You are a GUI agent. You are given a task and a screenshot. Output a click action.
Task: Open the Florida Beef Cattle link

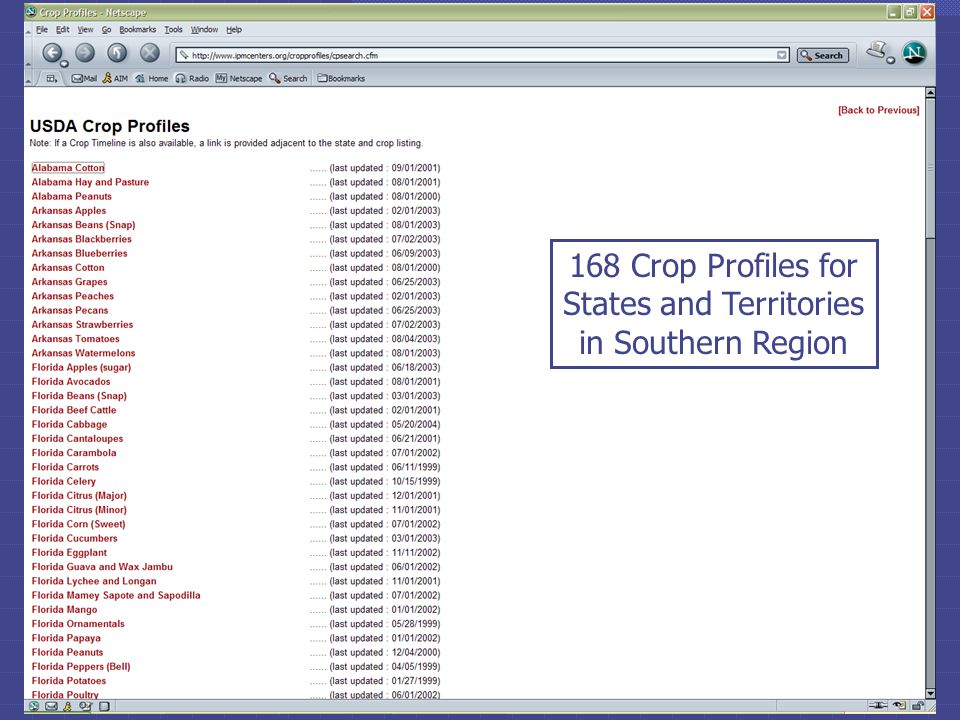pyautogui.click(x=73, y=410)
